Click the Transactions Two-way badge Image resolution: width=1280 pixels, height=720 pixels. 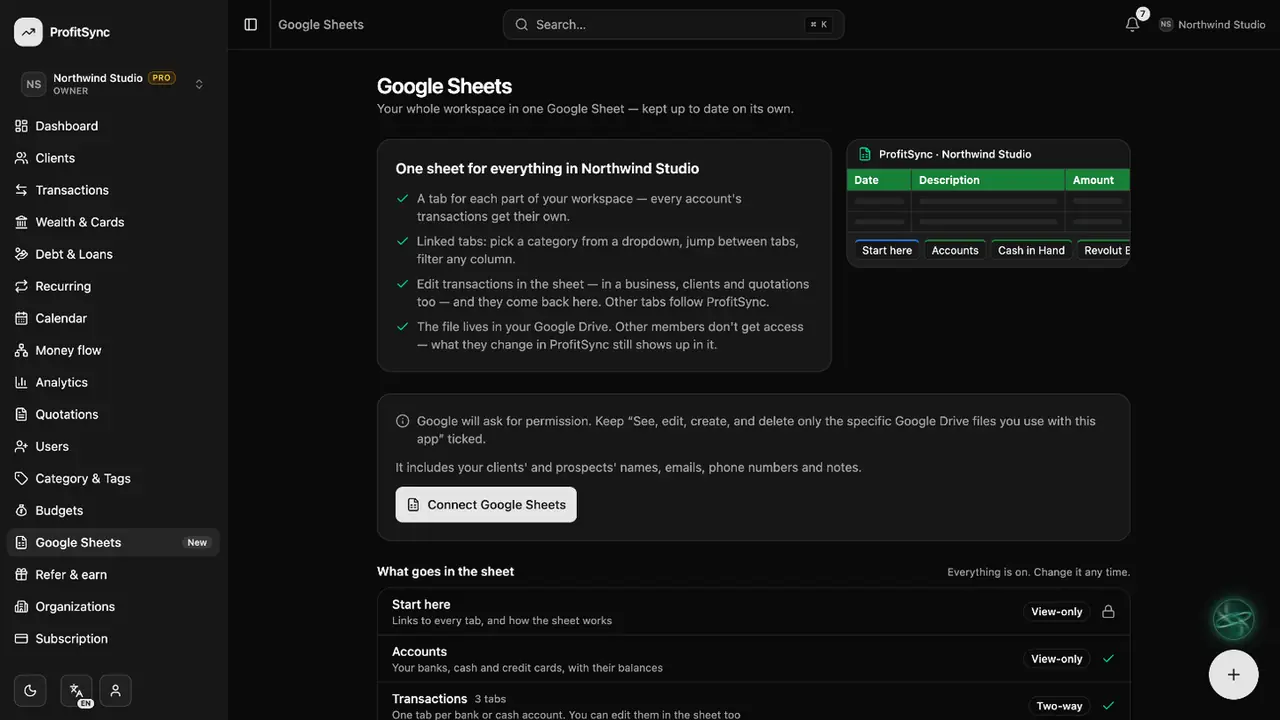1059,706
